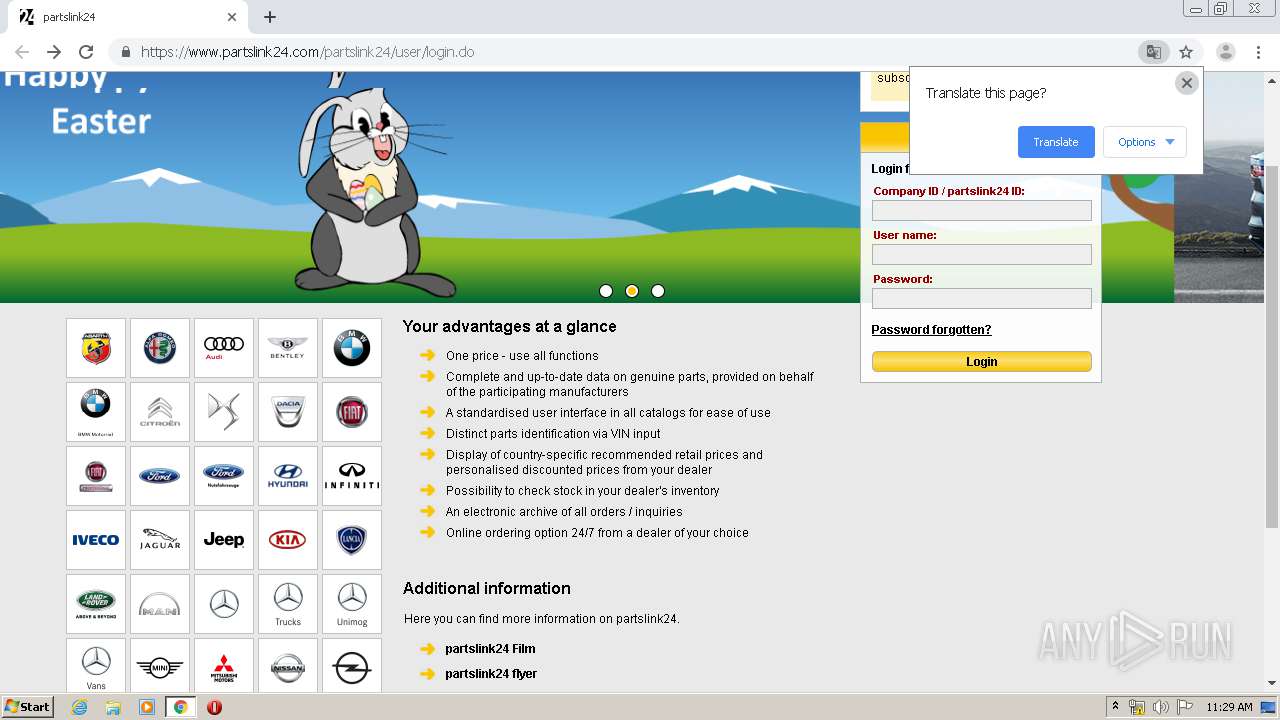Go back to previous page

22,52
